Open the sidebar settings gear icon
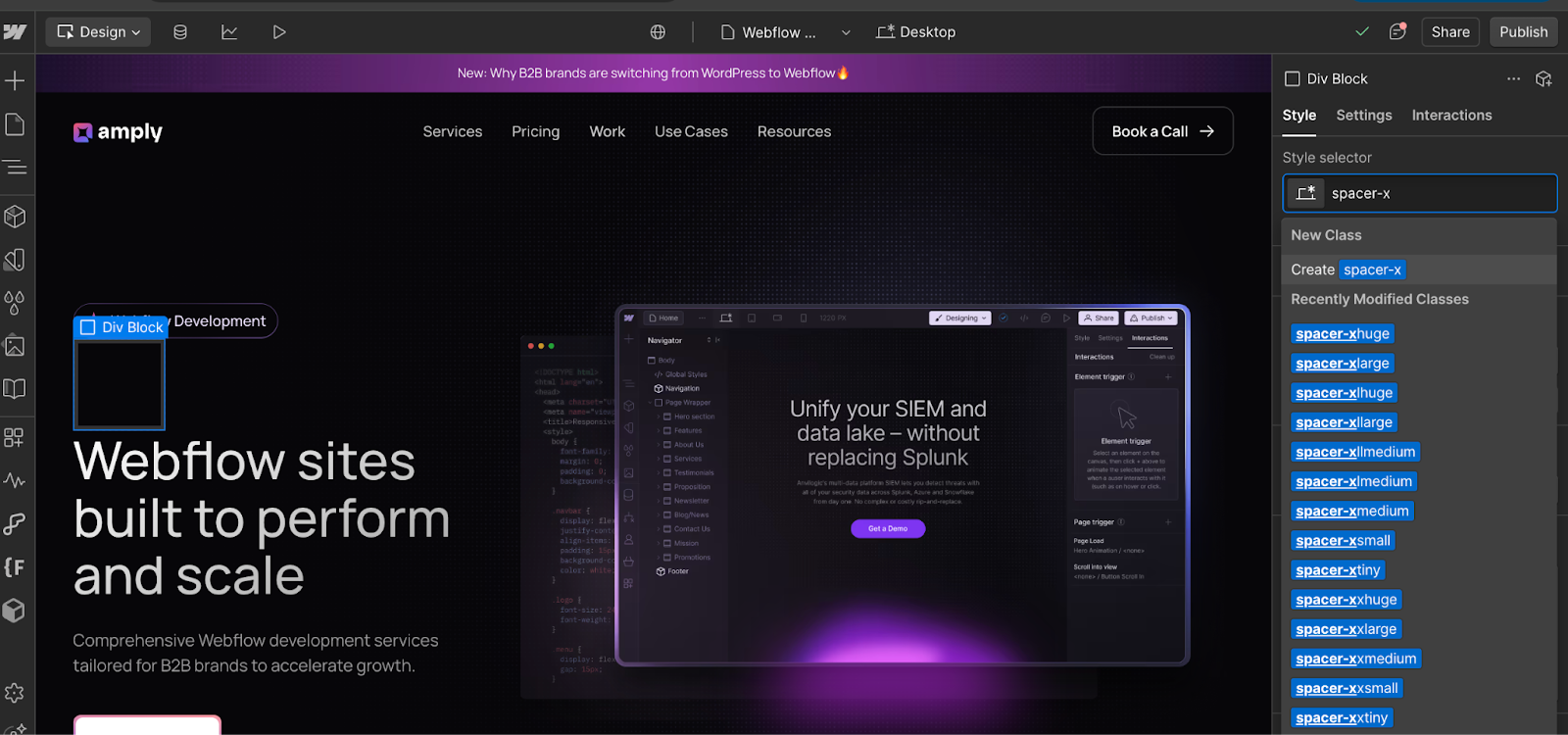This screenshot has width=1568, height=735. point(15,693)
